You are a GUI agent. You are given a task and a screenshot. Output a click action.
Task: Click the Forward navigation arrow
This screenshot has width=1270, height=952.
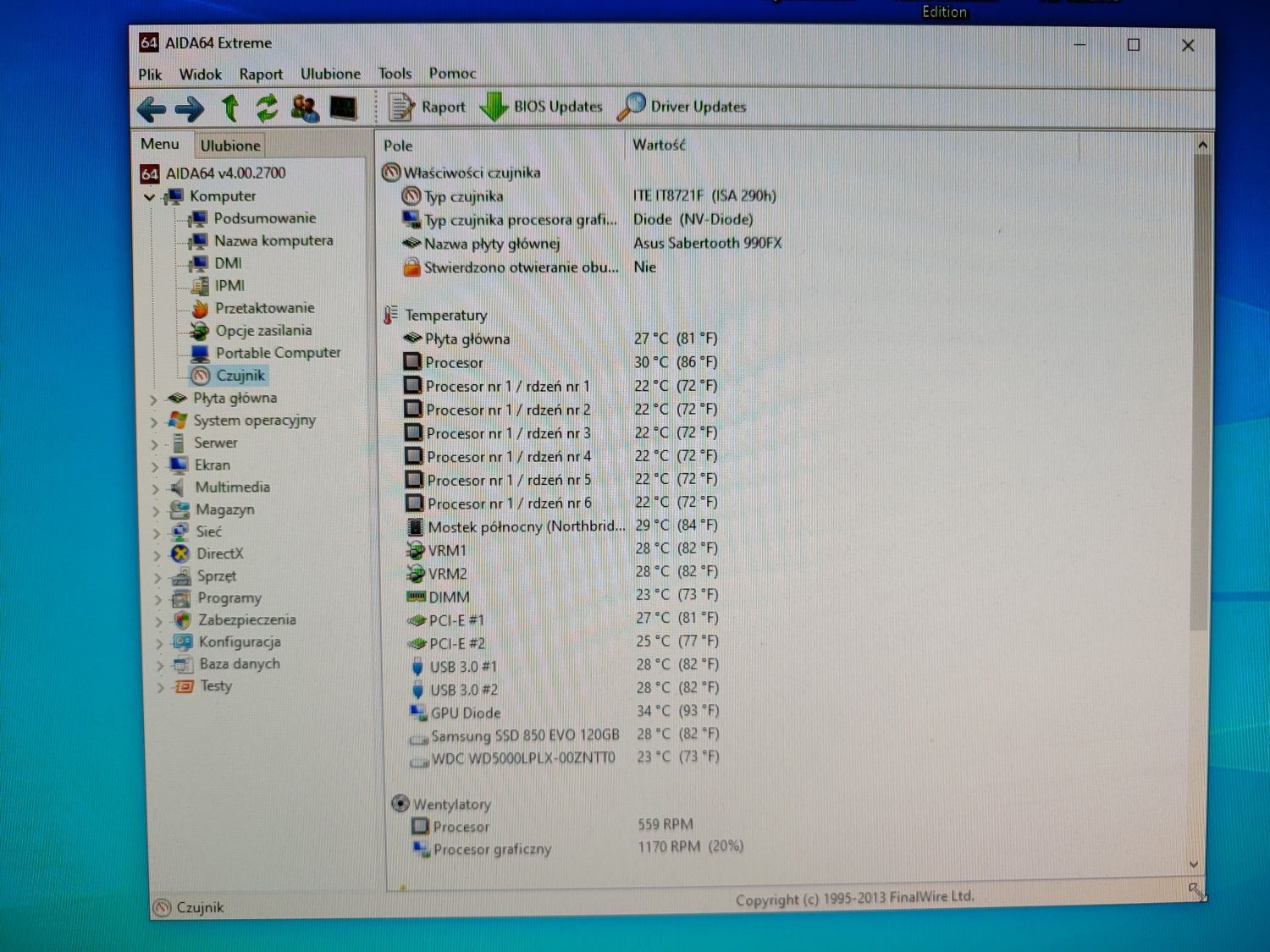pyautogui.click(x=189, y=108)
